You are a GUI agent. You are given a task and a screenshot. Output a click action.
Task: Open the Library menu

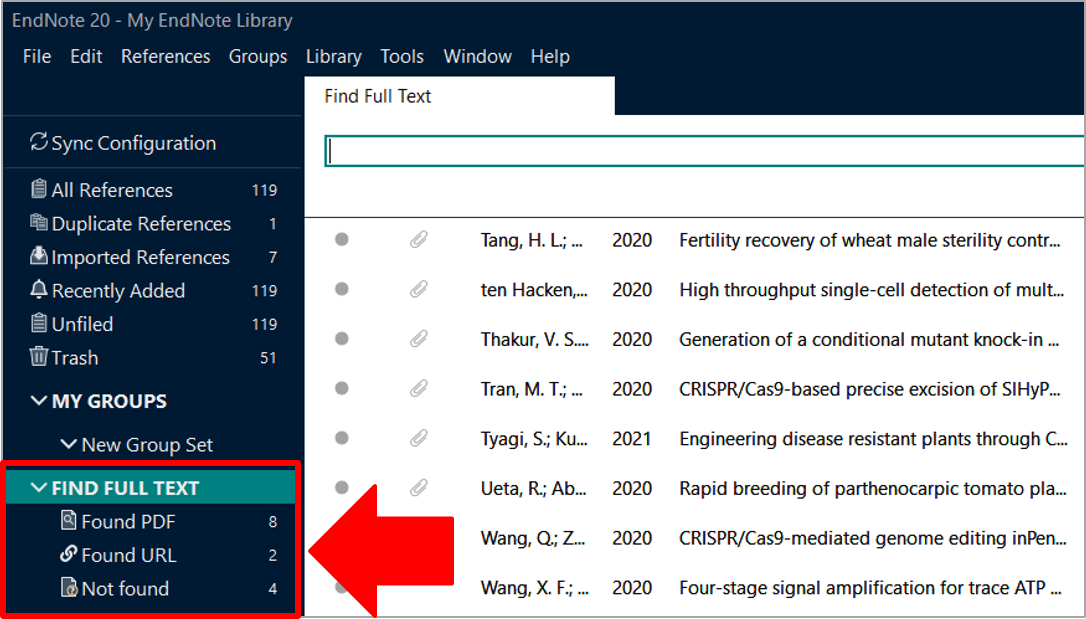pyautogui.click(x=334, y=56)
